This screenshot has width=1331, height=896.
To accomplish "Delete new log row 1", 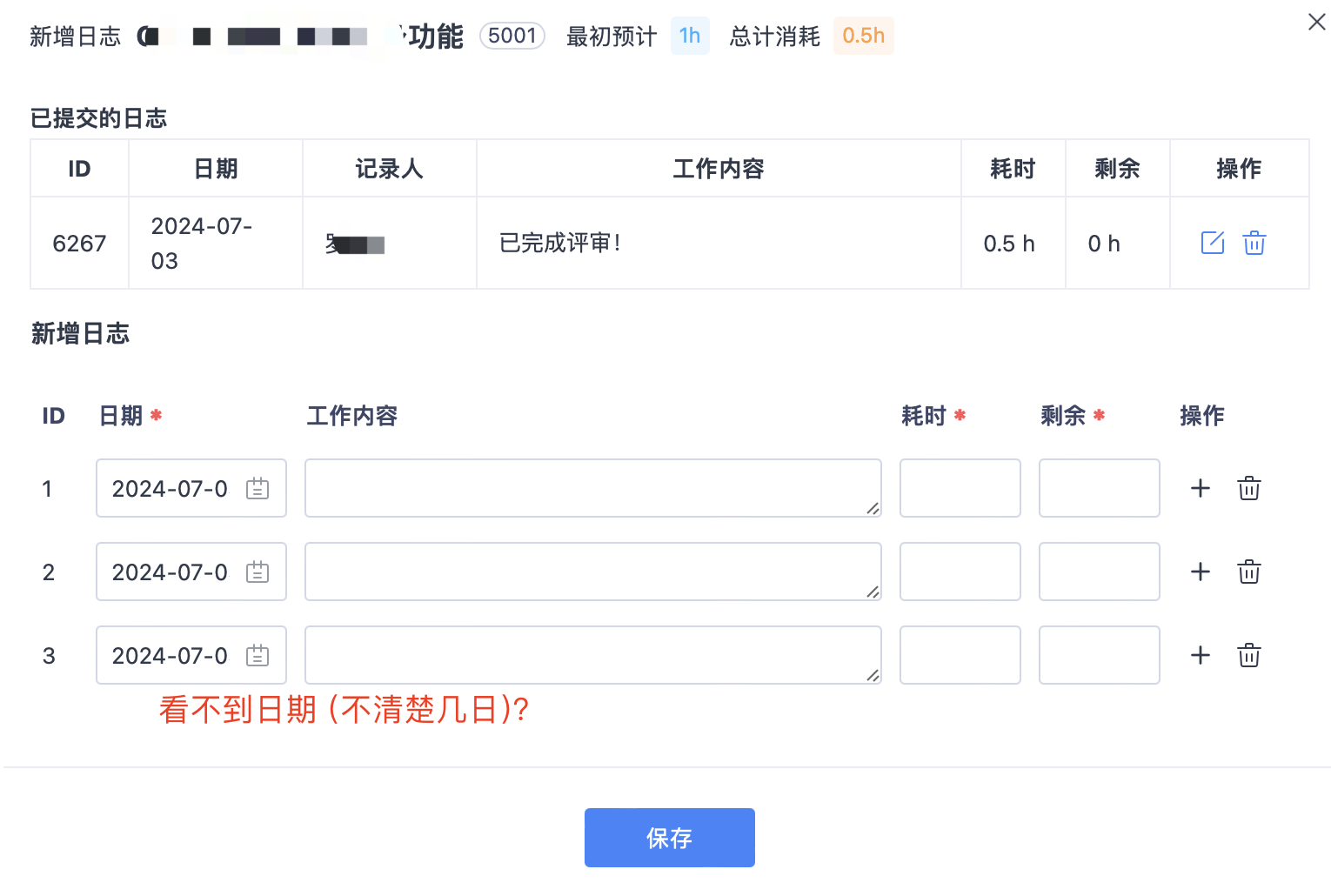I will [1249, 488].
